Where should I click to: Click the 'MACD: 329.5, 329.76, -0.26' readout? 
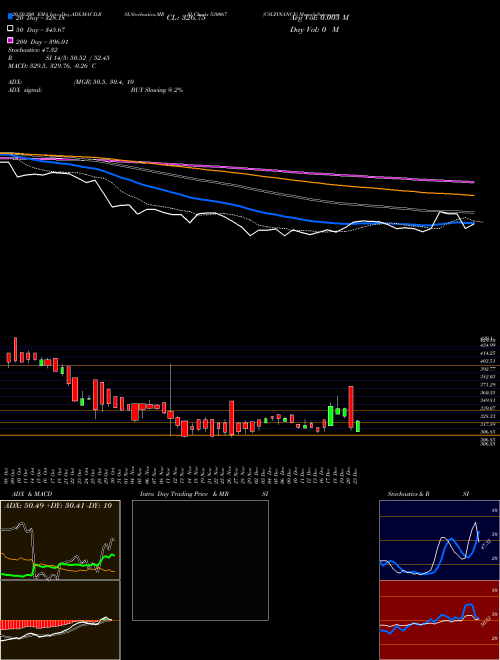[49, 66]
